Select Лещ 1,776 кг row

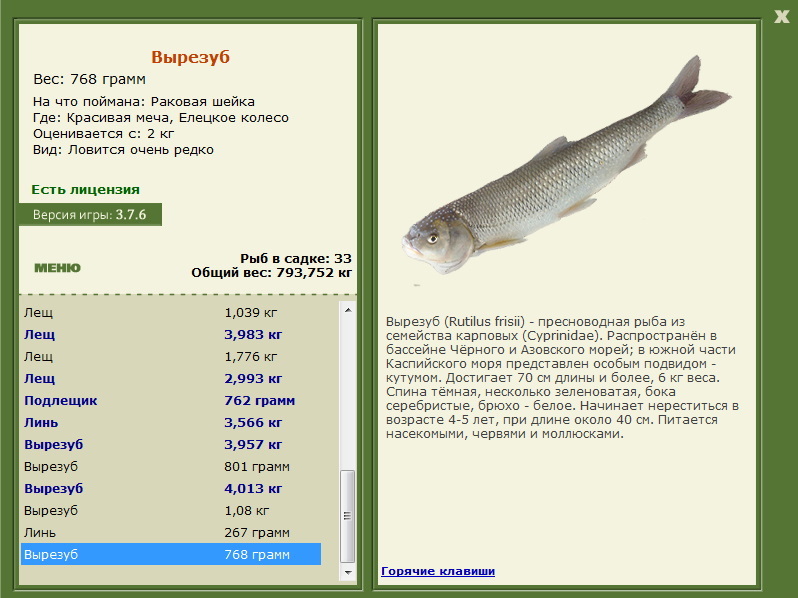pyautogui.click(x=172, y=356)
